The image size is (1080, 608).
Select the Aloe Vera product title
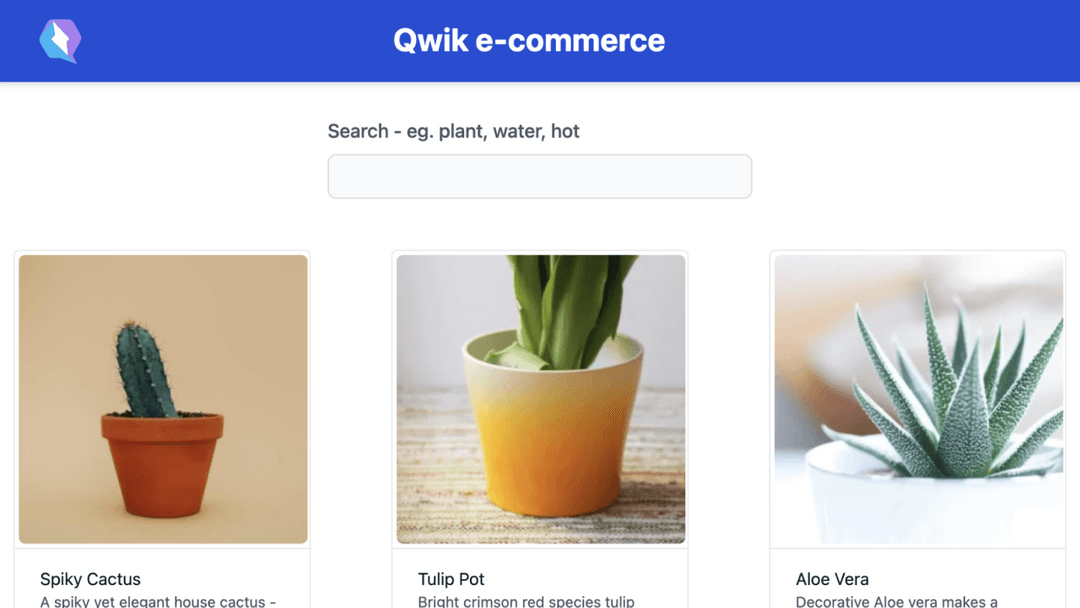[832, 579]
